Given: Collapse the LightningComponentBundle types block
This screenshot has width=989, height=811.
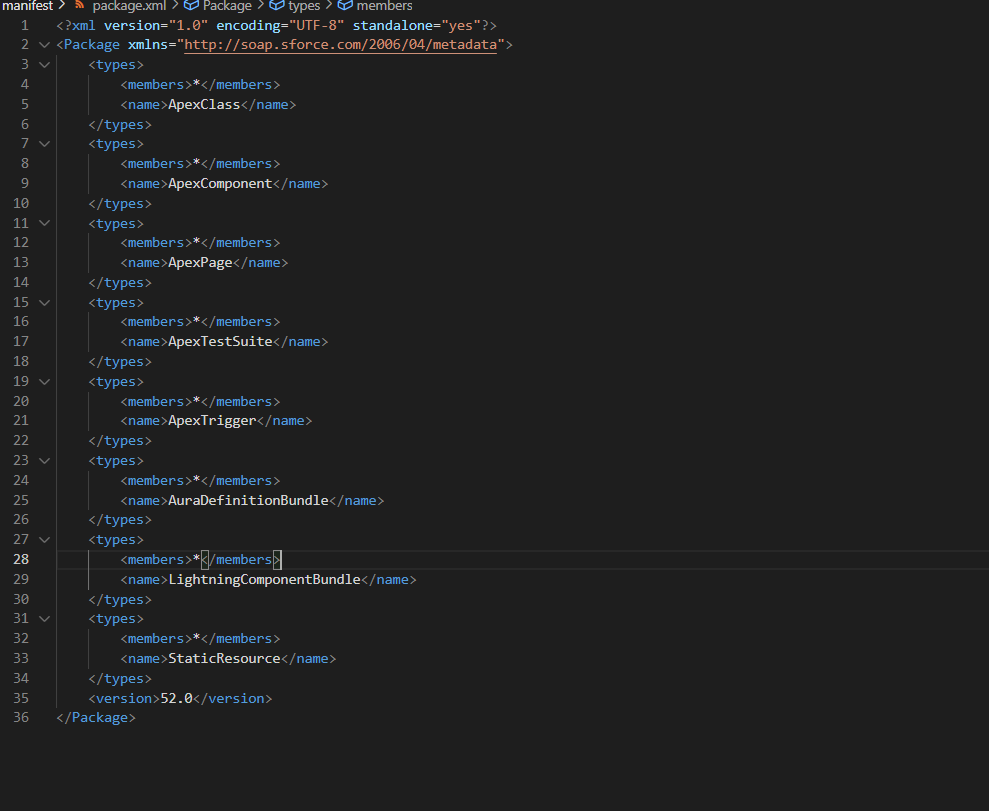Looking at the screenshot, I should 44,539.
